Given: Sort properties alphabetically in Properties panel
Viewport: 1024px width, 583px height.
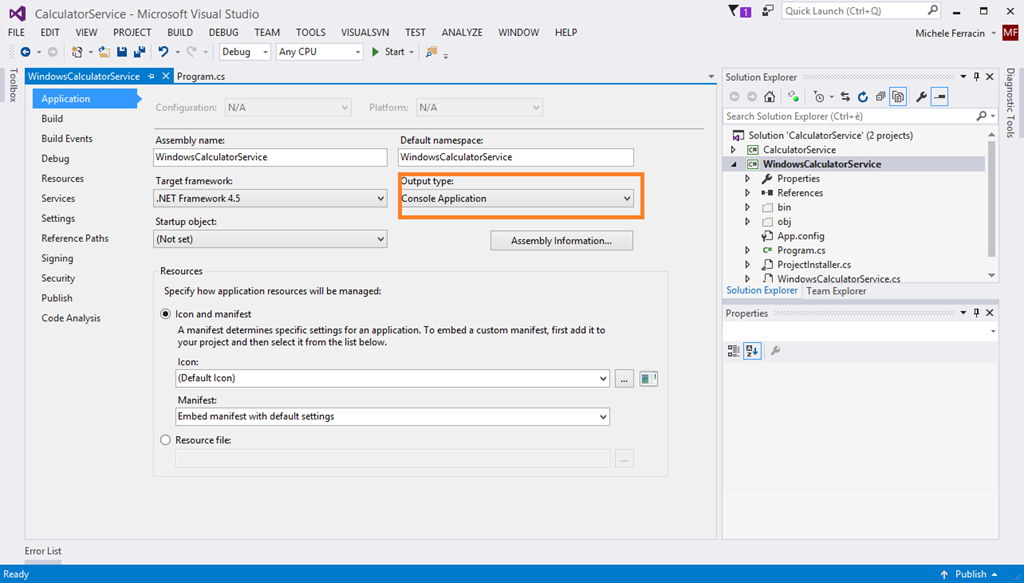Looking at the screenshot, I should coord(752,351).
